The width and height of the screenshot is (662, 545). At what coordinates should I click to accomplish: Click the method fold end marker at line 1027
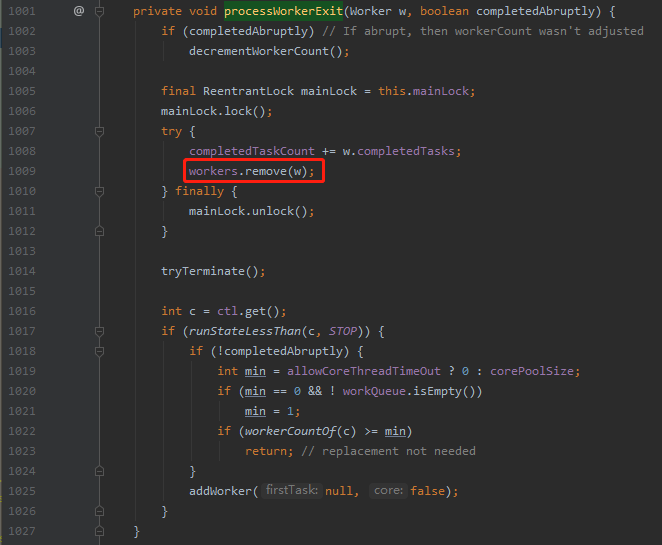[100, 531]
